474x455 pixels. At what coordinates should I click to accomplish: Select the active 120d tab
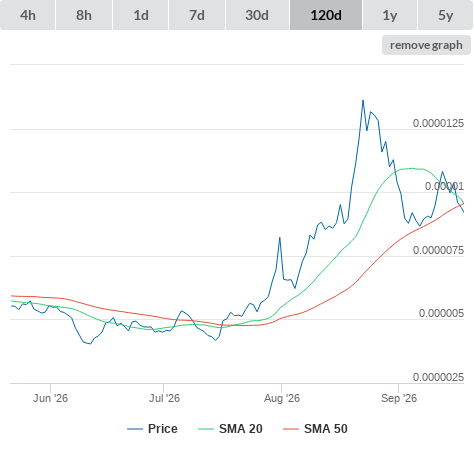[326, 15]
